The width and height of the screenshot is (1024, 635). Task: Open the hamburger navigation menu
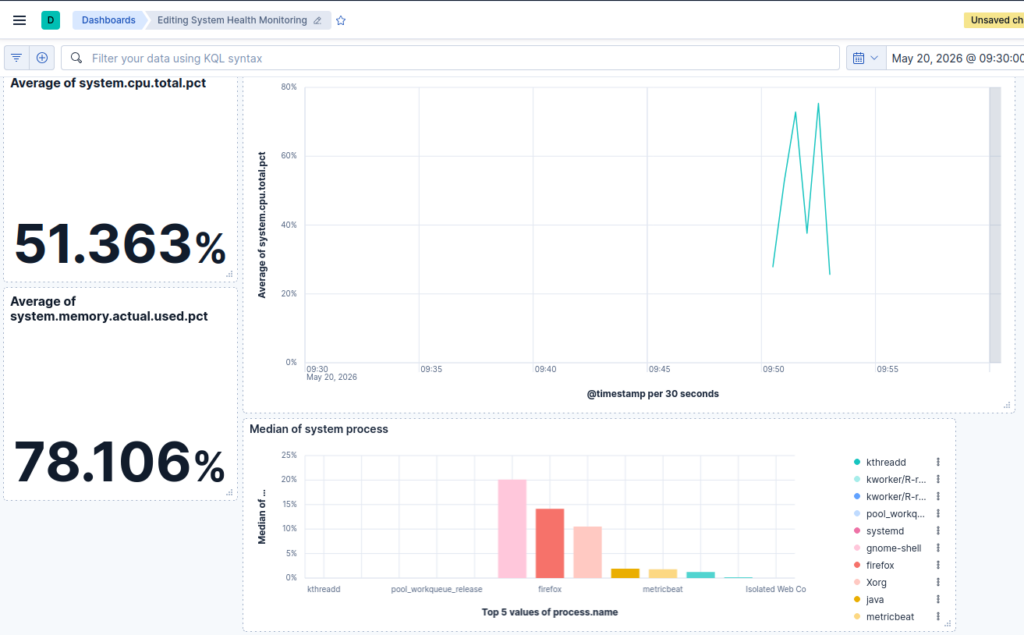click(20, 20)
